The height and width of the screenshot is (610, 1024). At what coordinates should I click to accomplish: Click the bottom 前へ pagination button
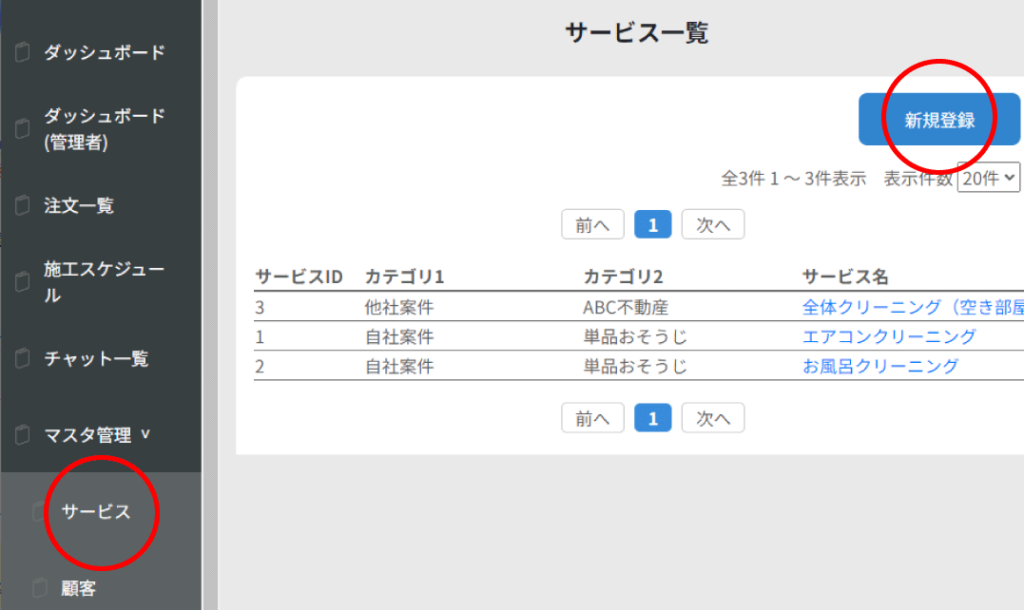point(593,418)
